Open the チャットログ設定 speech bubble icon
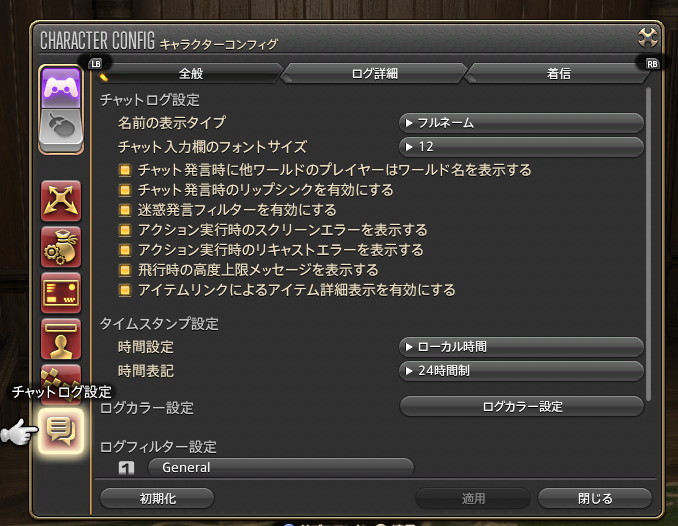Viewport: 678px width, 526px height. [x=61, y=431]
